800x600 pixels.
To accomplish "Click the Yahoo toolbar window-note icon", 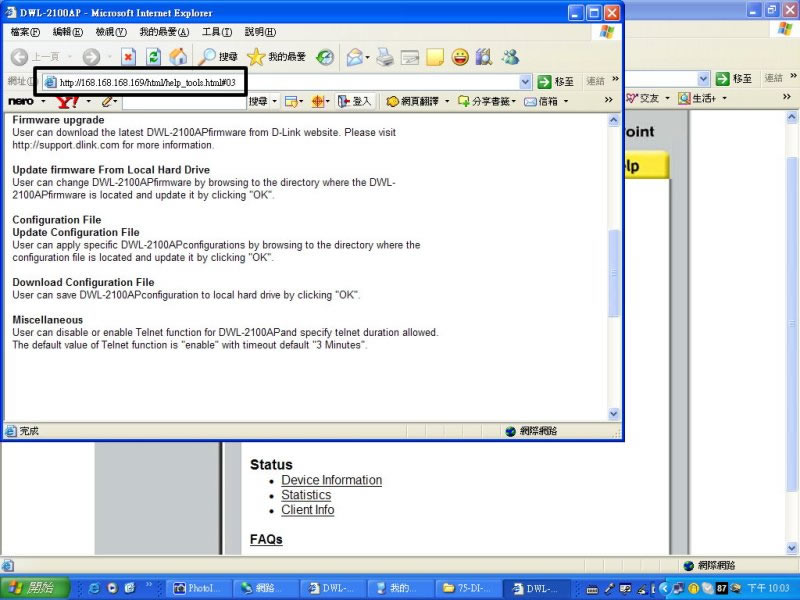I will (x=291, y=101).
